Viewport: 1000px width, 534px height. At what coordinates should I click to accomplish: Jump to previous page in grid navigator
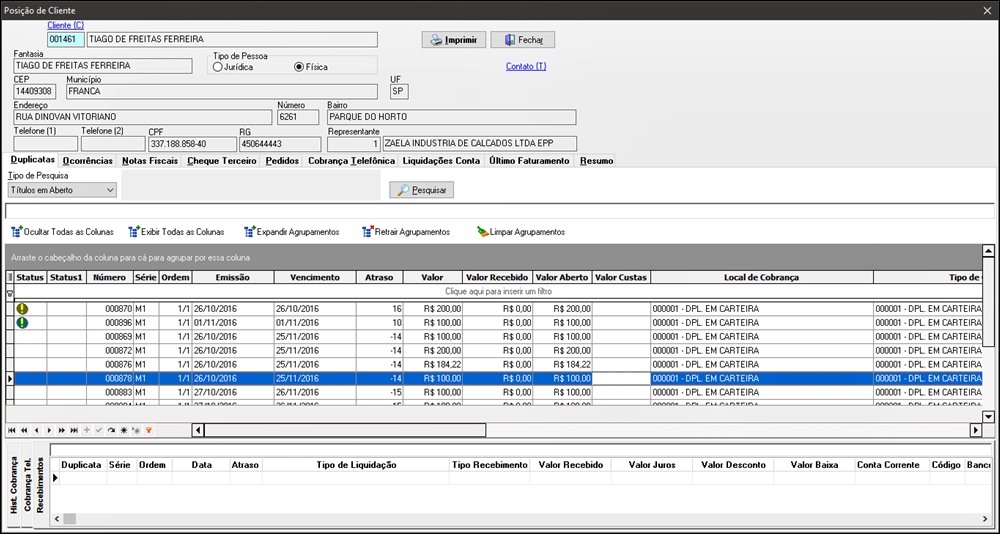[x=24, y=430]
